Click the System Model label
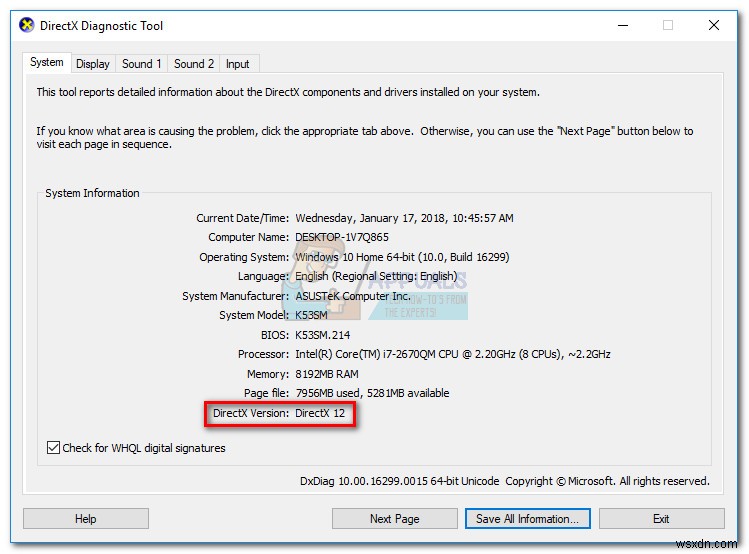The height and width of the screenshot is (554, 749). point(254,315)
